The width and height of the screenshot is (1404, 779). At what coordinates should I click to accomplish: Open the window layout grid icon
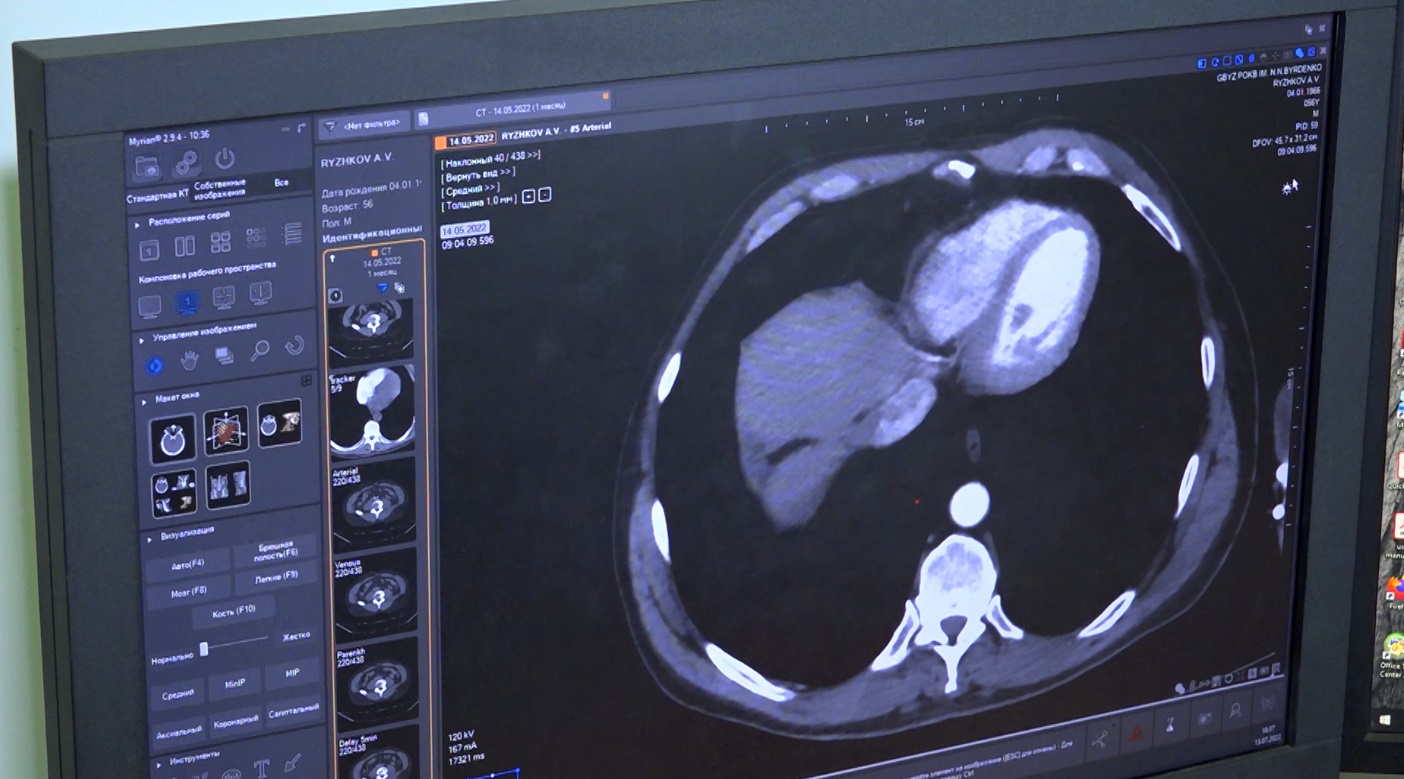point(307,380)
